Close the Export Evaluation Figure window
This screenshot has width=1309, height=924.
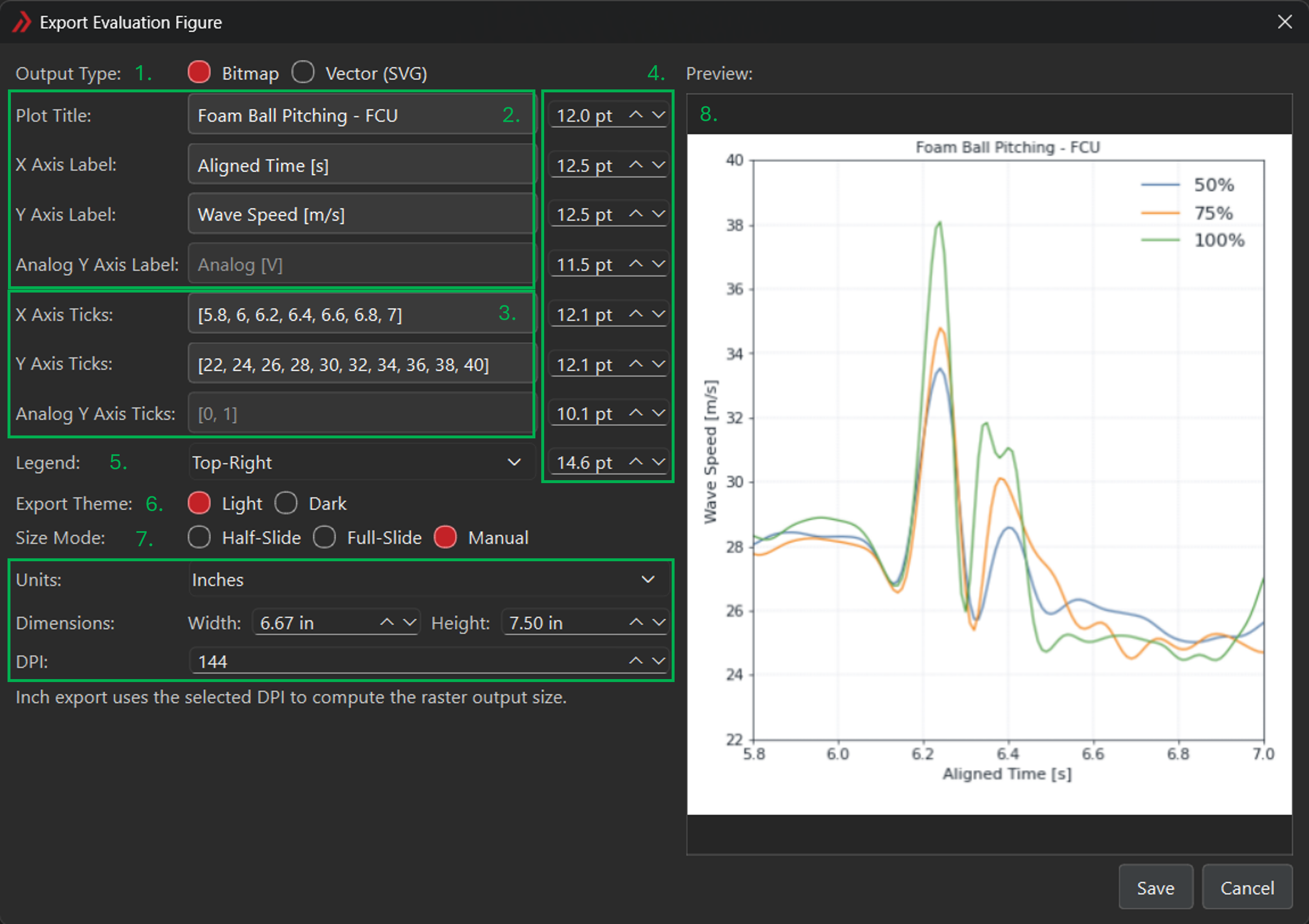coord(1284,22)
